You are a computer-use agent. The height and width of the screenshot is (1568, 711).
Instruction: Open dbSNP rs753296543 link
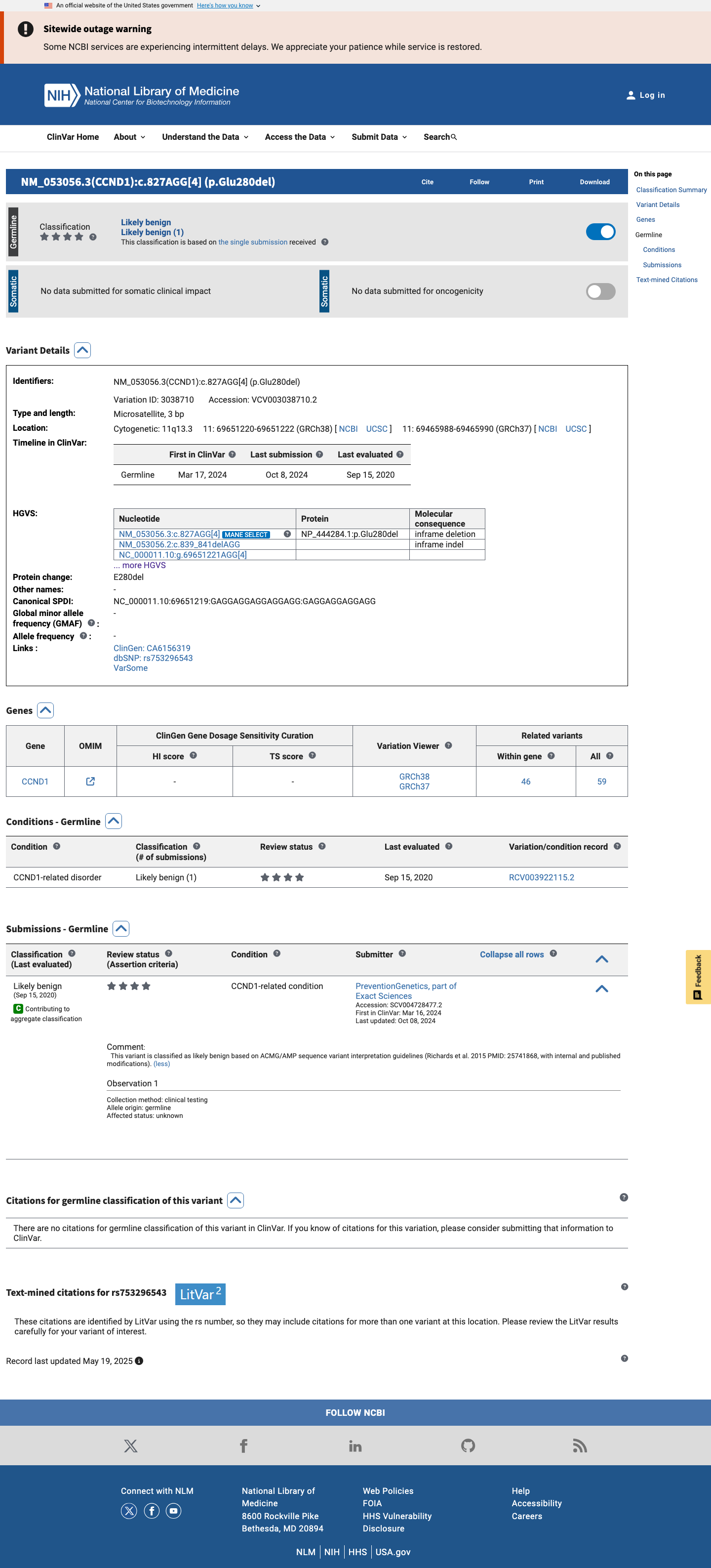pos(153,658)
